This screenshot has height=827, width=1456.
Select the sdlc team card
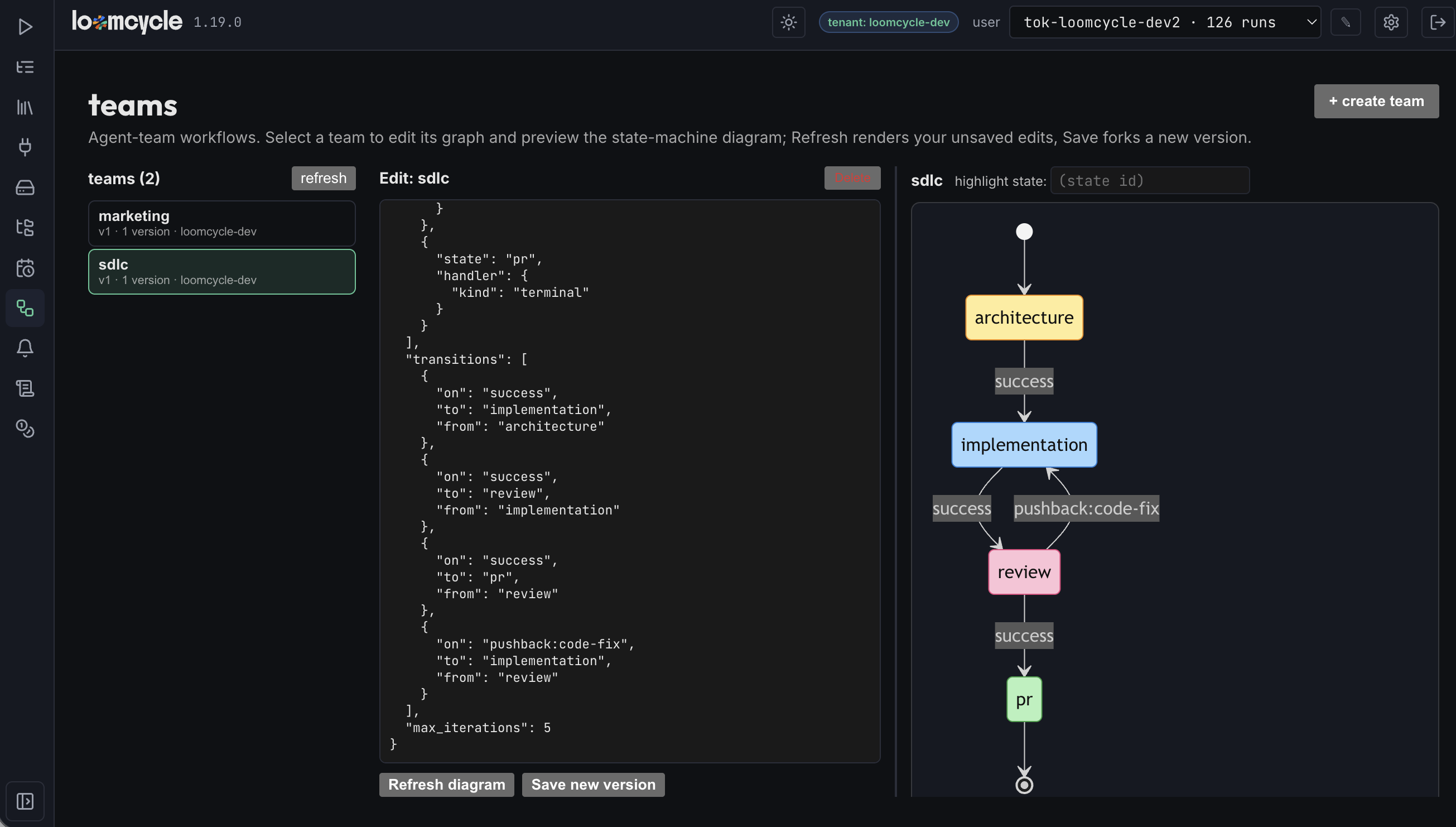222,272
